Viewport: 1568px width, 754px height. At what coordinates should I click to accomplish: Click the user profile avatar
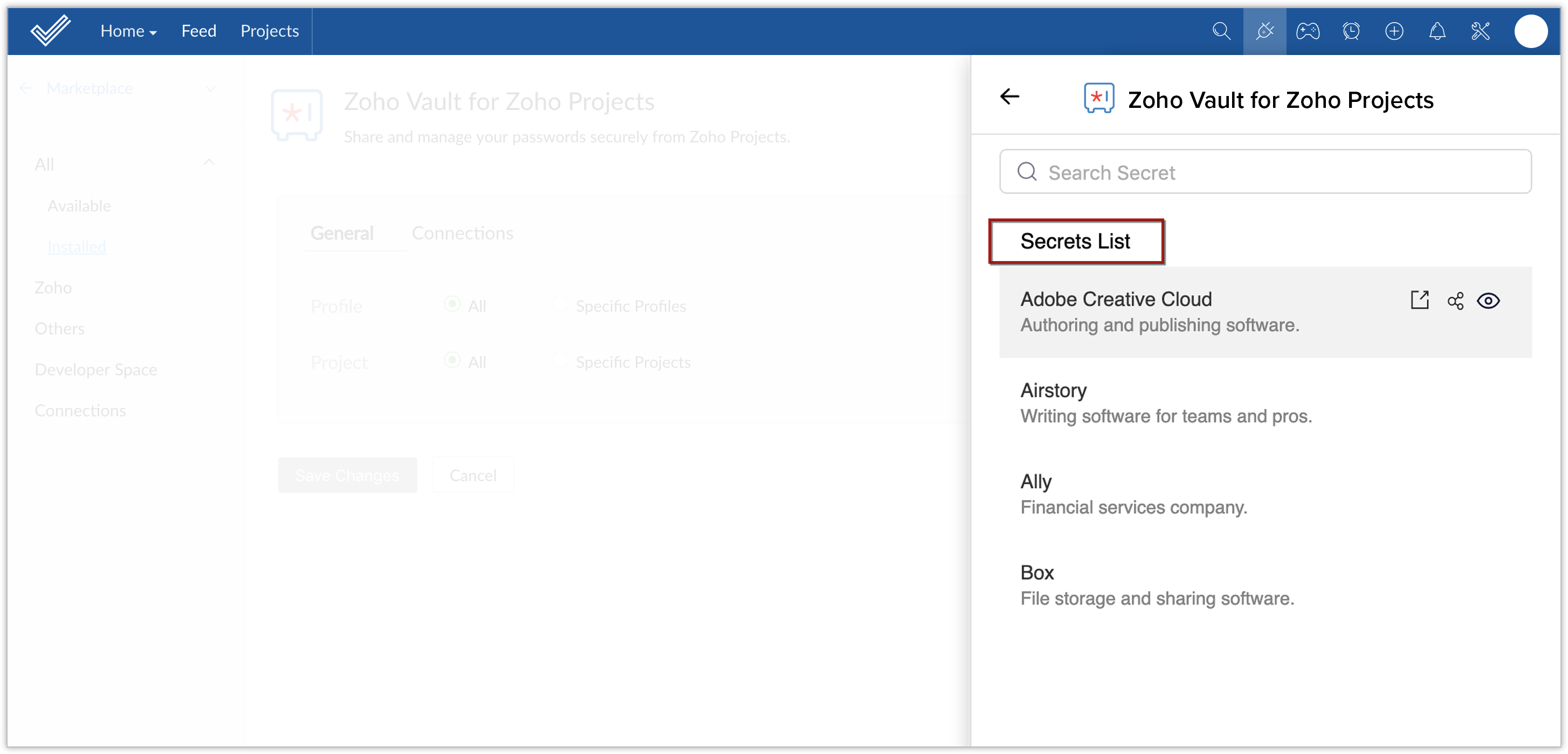(1531, 31)
